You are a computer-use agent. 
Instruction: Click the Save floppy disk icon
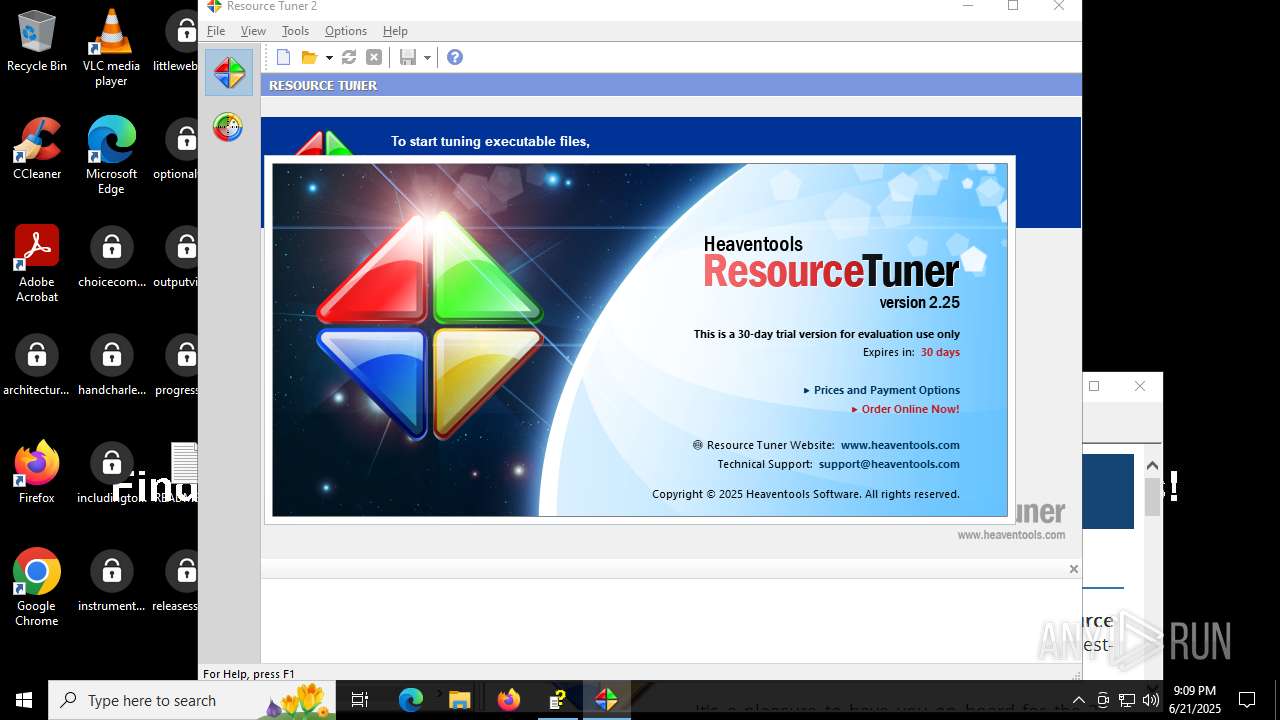click(408, 58)
